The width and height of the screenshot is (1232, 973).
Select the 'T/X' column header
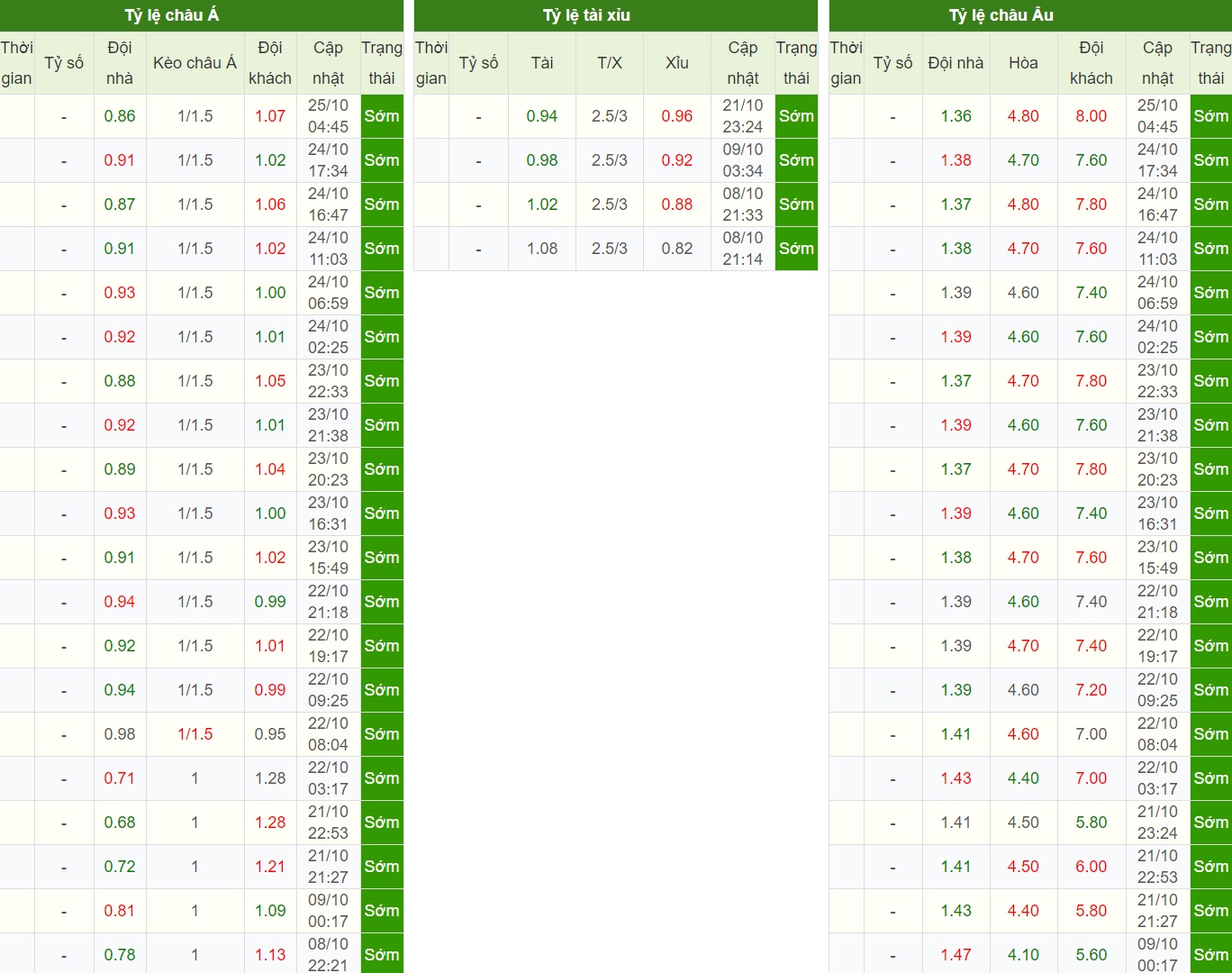(610, 63)
